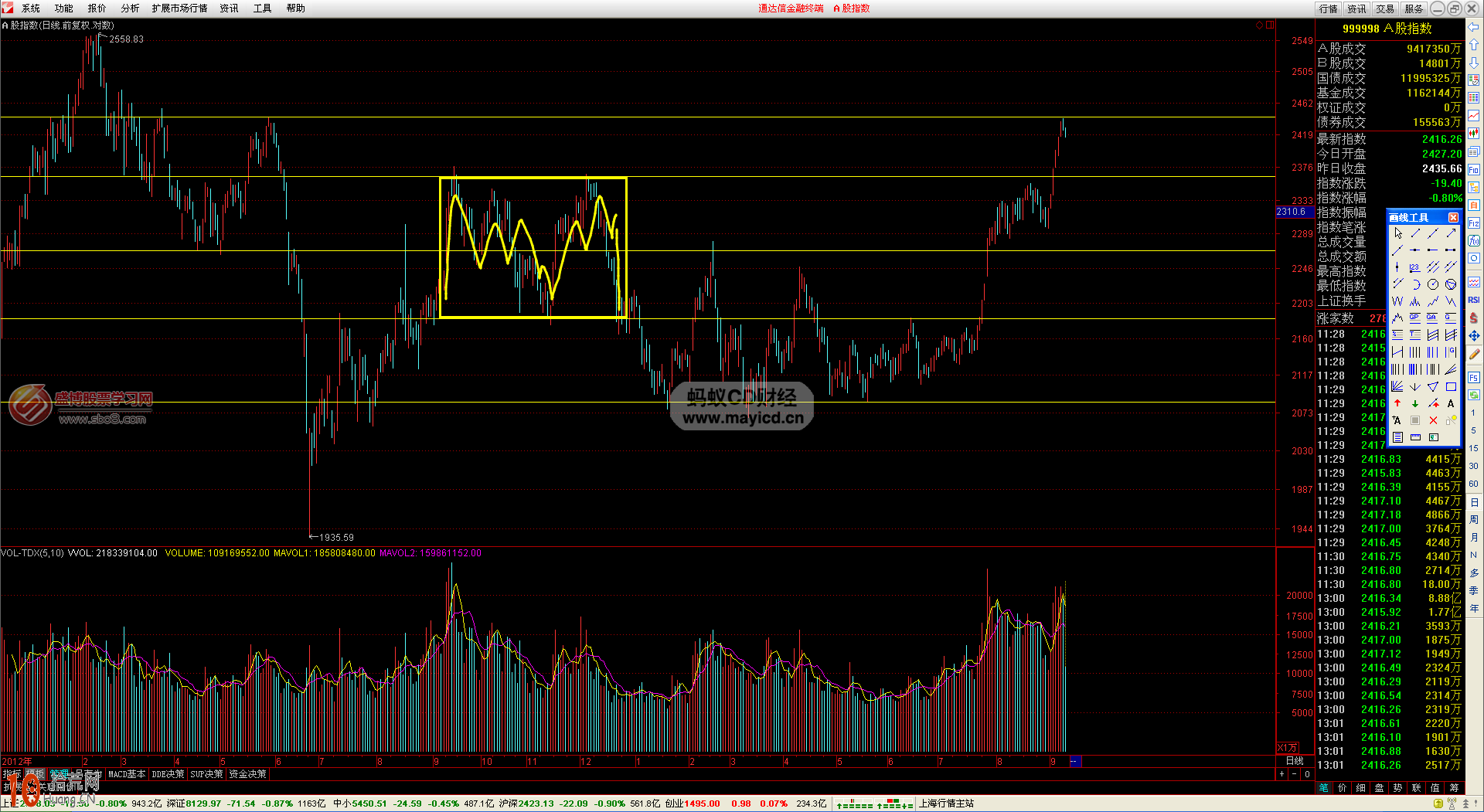Switch to 60-minute period
This screenshot has height=812, width=1484.
coord(1474,484)
